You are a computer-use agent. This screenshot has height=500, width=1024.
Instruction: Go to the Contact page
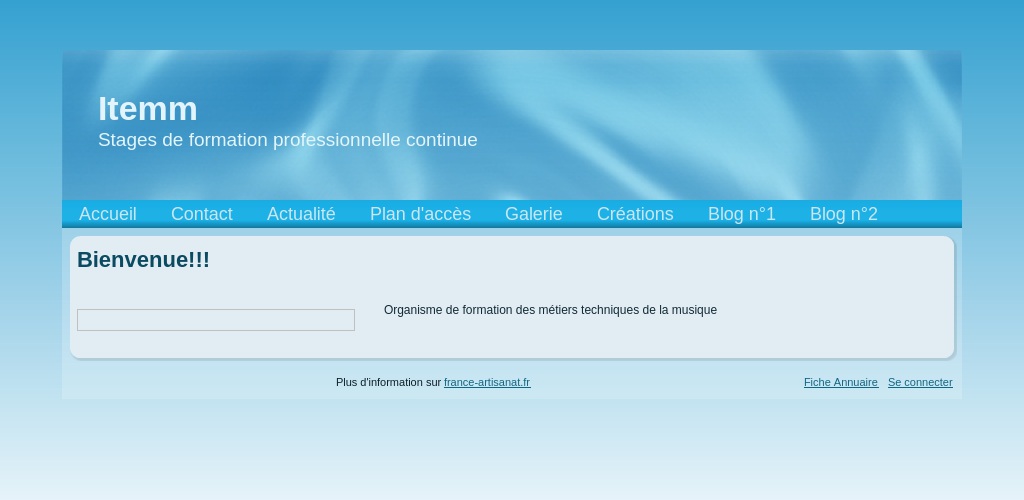tap(202, 214)
